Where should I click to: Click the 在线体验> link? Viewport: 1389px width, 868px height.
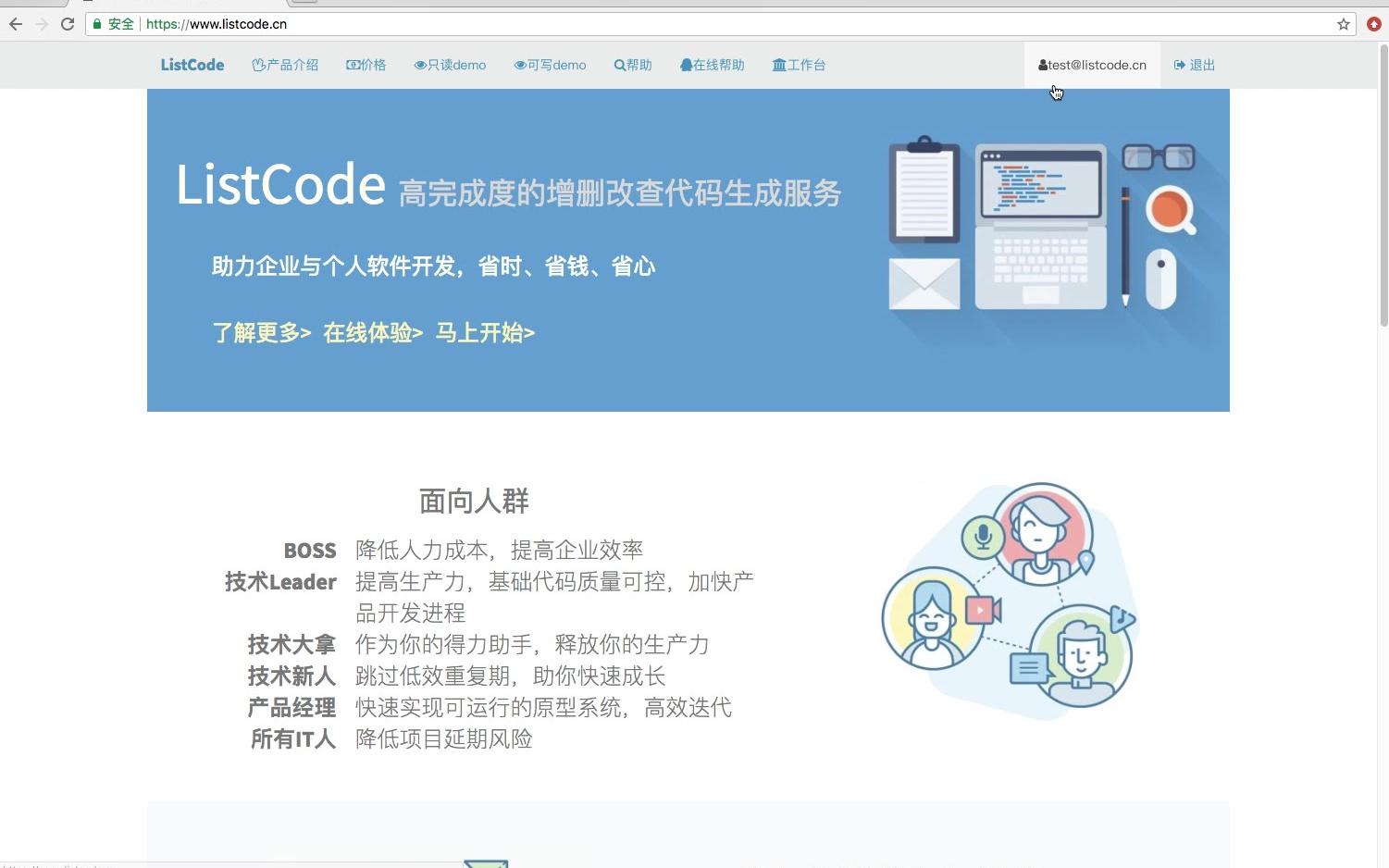click(x=373, y=333)
